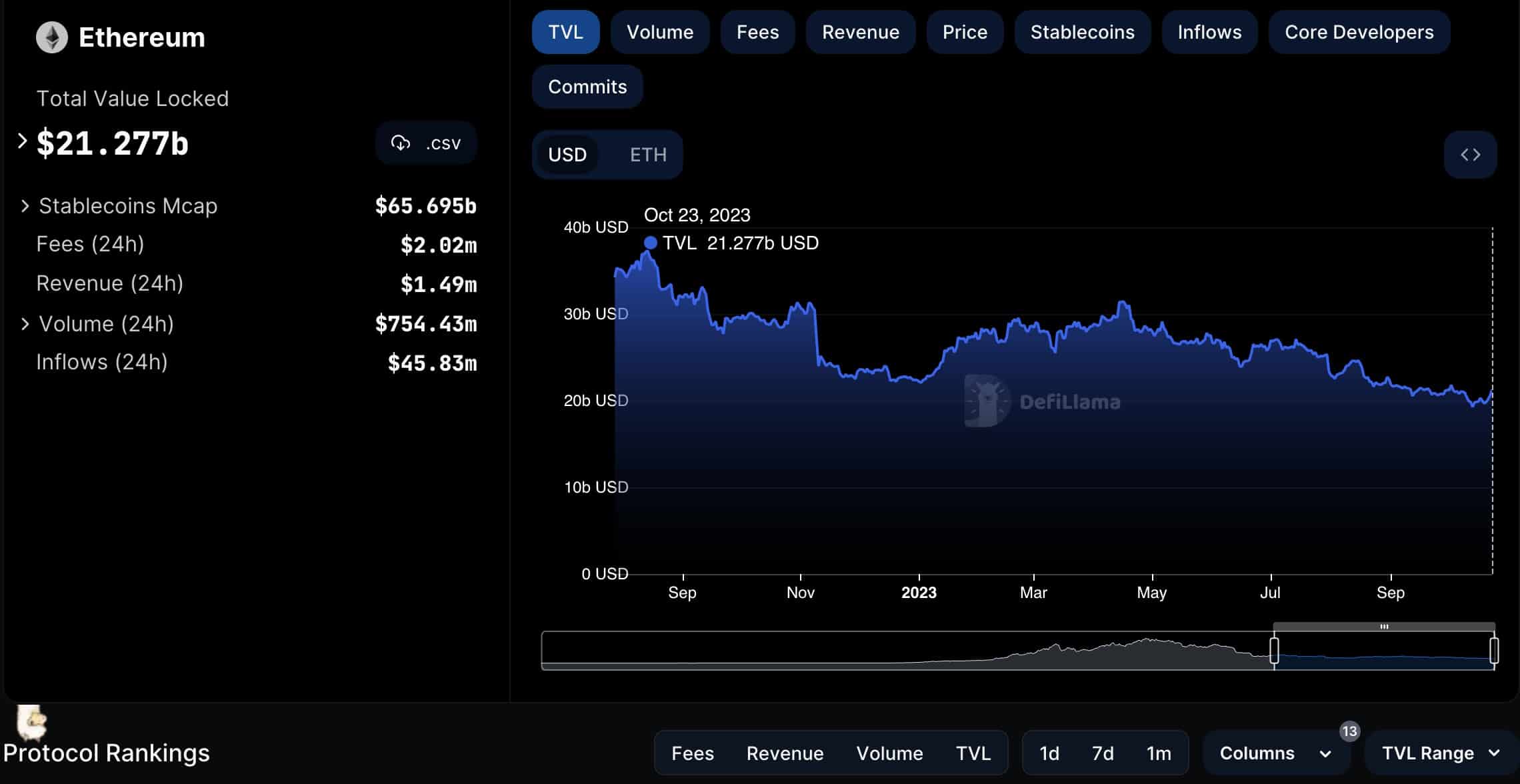Click the Fees (24h) value $2.02m

click(x=438, y=245)
